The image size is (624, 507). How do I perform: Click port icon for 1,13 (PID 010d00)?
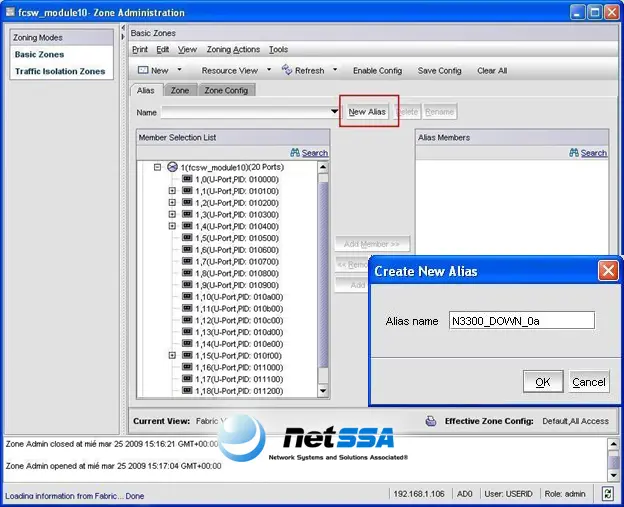coord(187,332)
